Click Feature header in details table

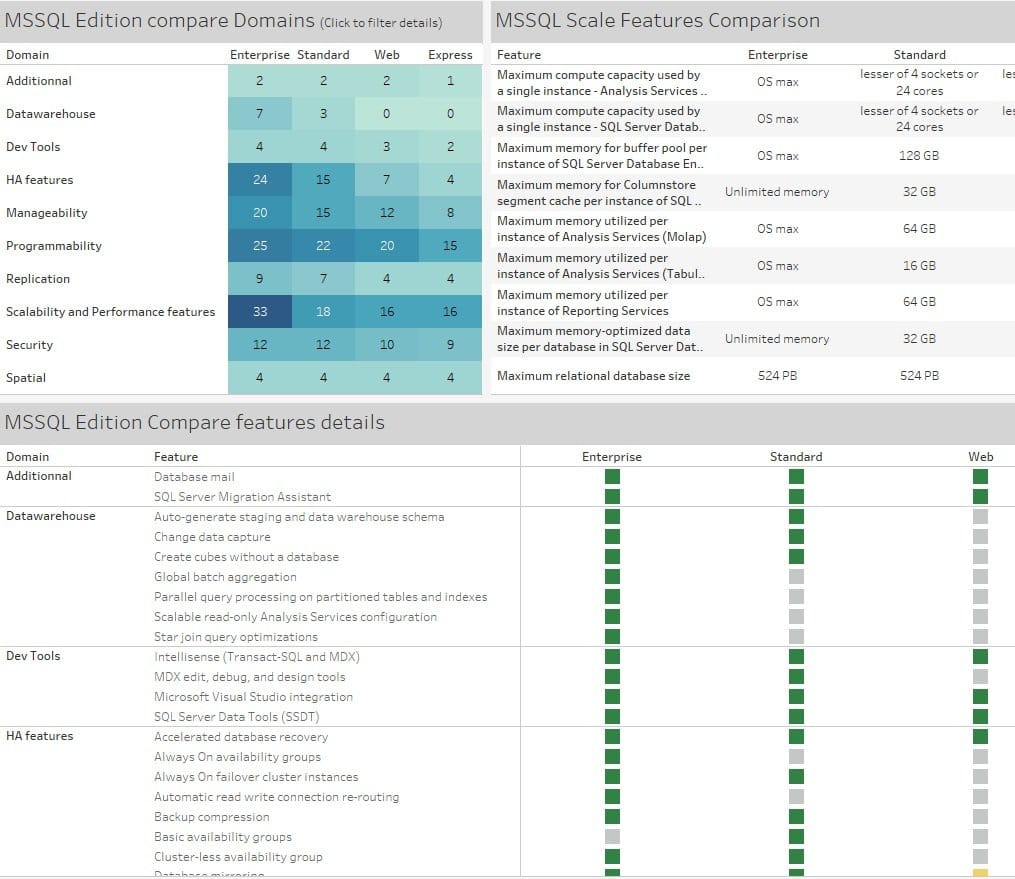pyautogui.click(x=175, y=456)
